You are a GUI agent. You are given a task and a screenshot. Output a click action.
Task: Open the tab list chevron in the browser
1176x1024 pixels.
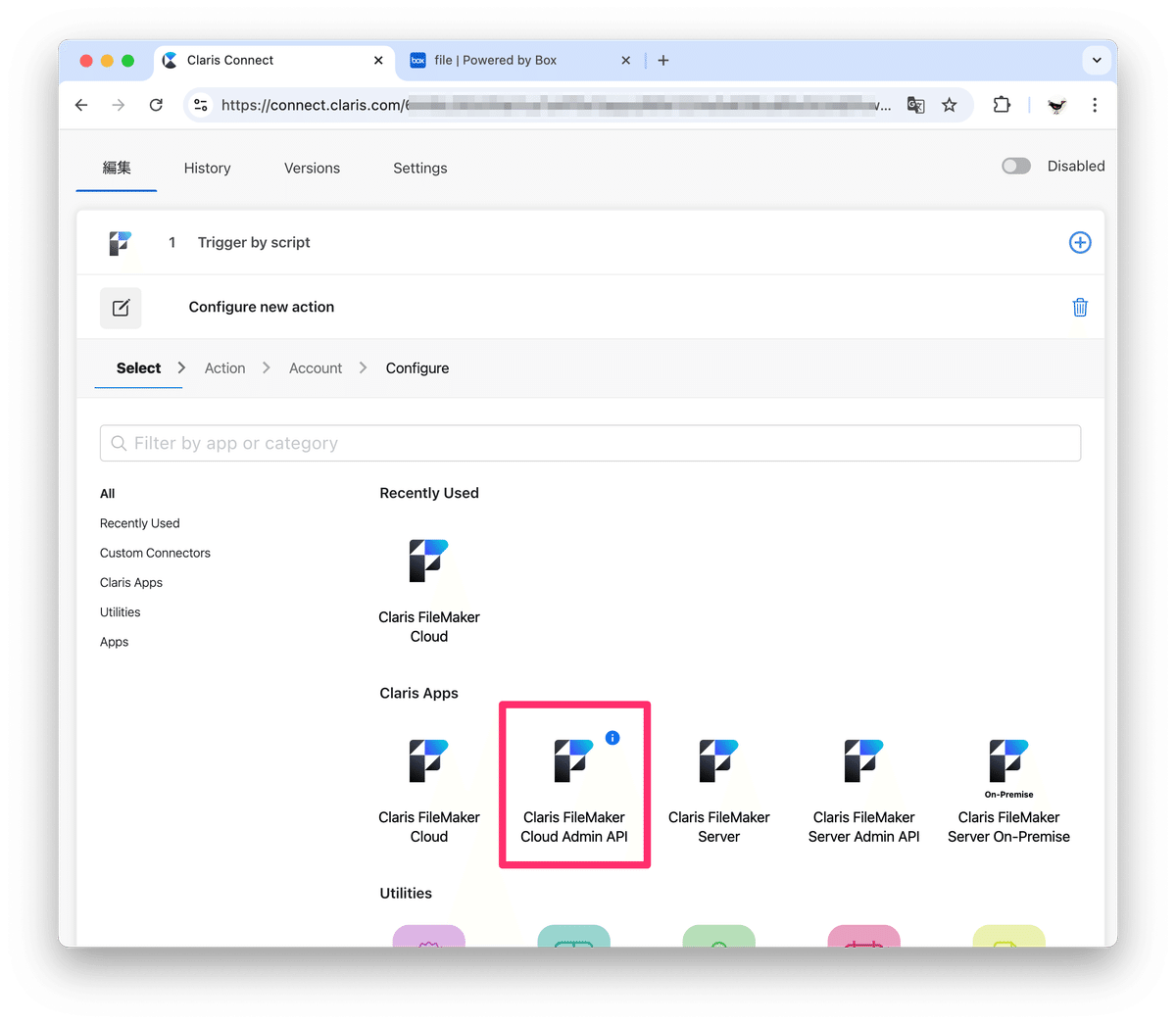[x=1097, y=60]
